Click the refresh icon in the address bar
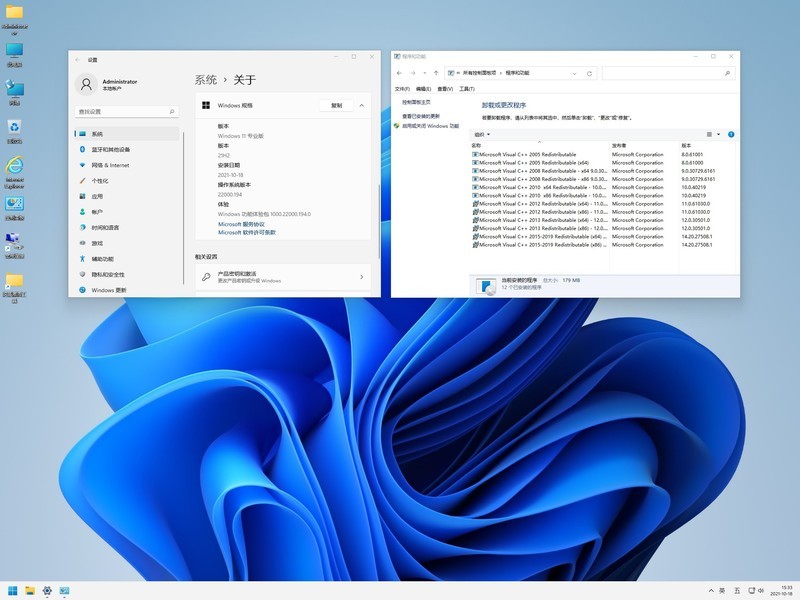The width and height of the screenshot is (800, 600). click(589, 73)
